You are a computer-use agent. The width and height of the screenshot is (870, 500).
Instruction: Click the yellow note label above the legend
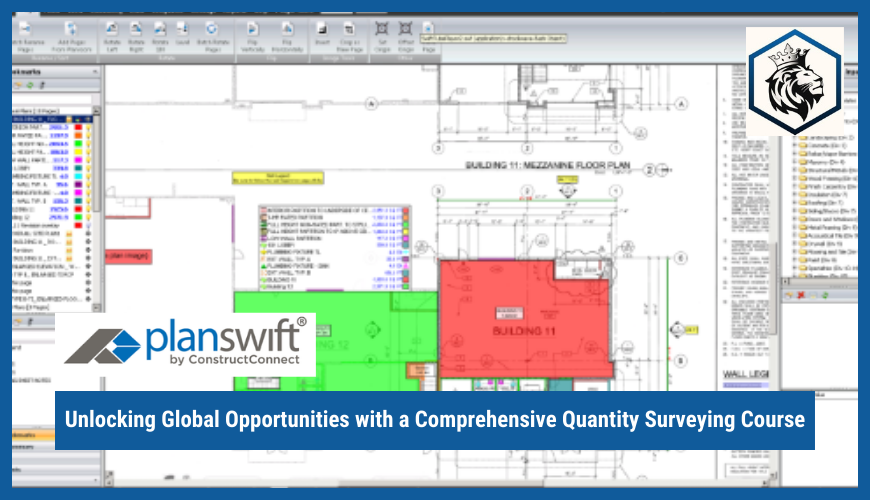[277, 178]
